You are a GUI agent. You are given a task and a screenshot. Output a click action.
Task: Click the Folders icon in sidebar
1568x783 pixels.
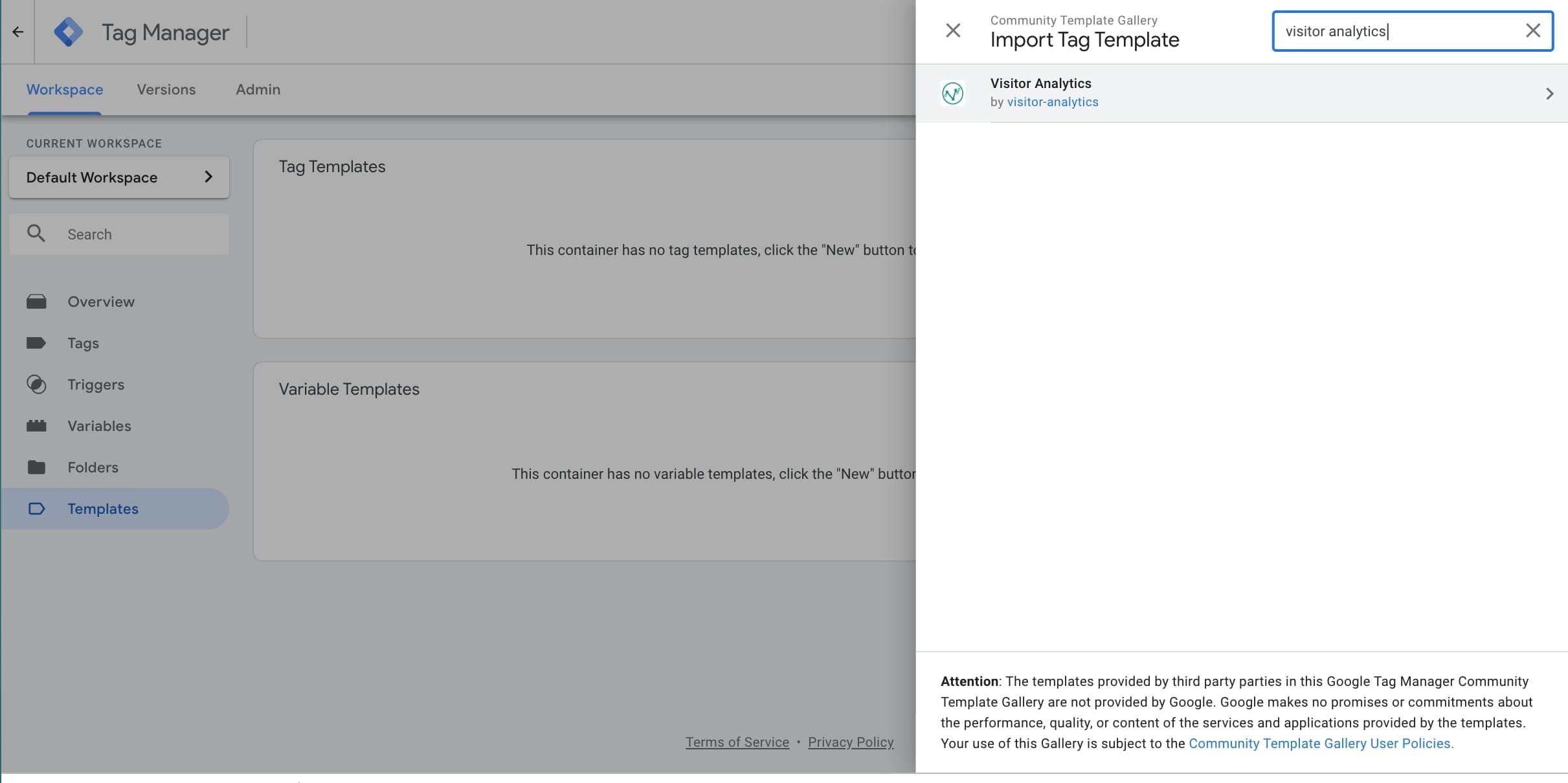point(36,467)
